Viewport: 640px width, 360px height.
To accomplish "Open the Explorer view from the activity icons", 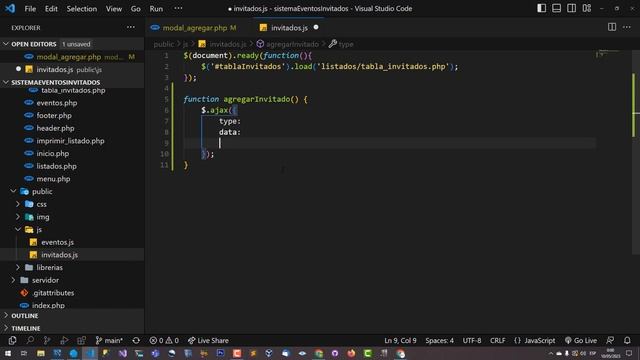I will 12,340.
